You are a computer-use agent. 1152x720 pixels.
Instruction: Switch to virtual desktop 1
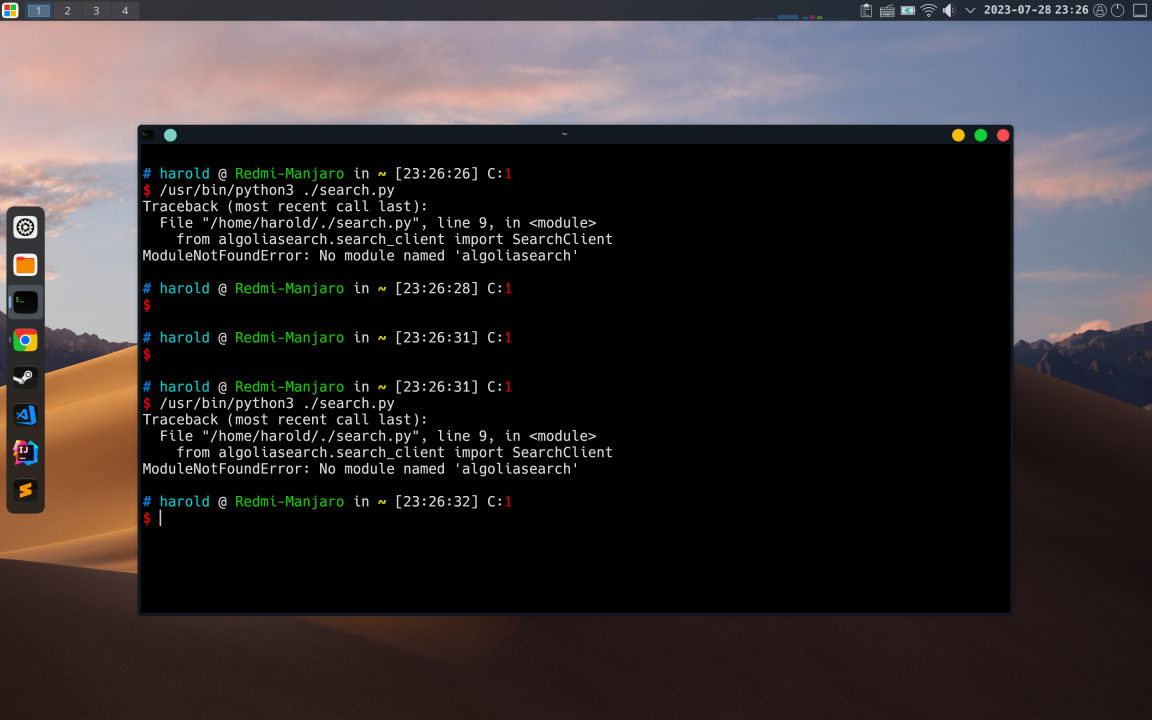tap(39, 10)
